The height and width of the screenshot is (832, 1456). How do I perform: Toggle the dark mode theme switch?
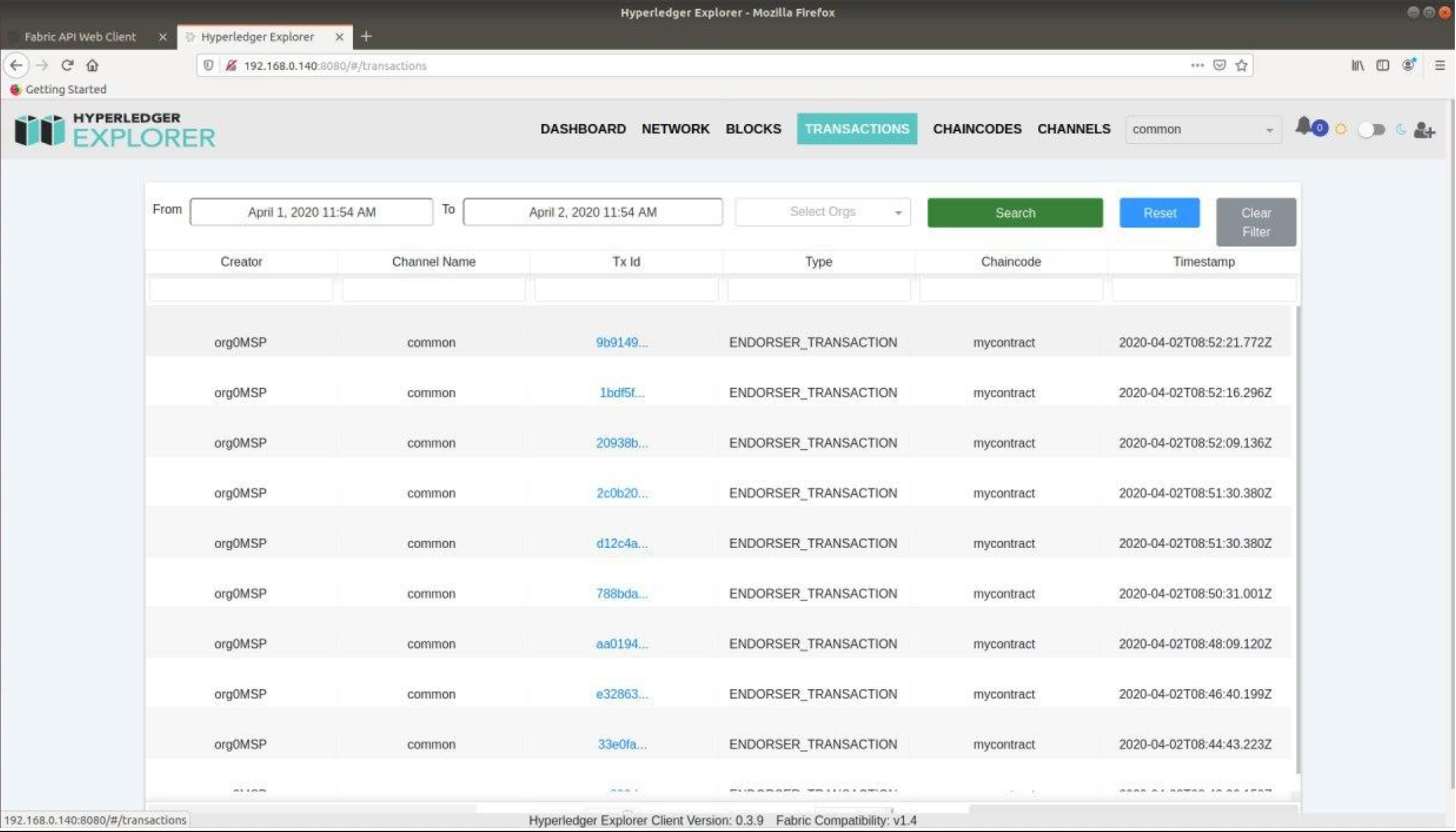1371,130
